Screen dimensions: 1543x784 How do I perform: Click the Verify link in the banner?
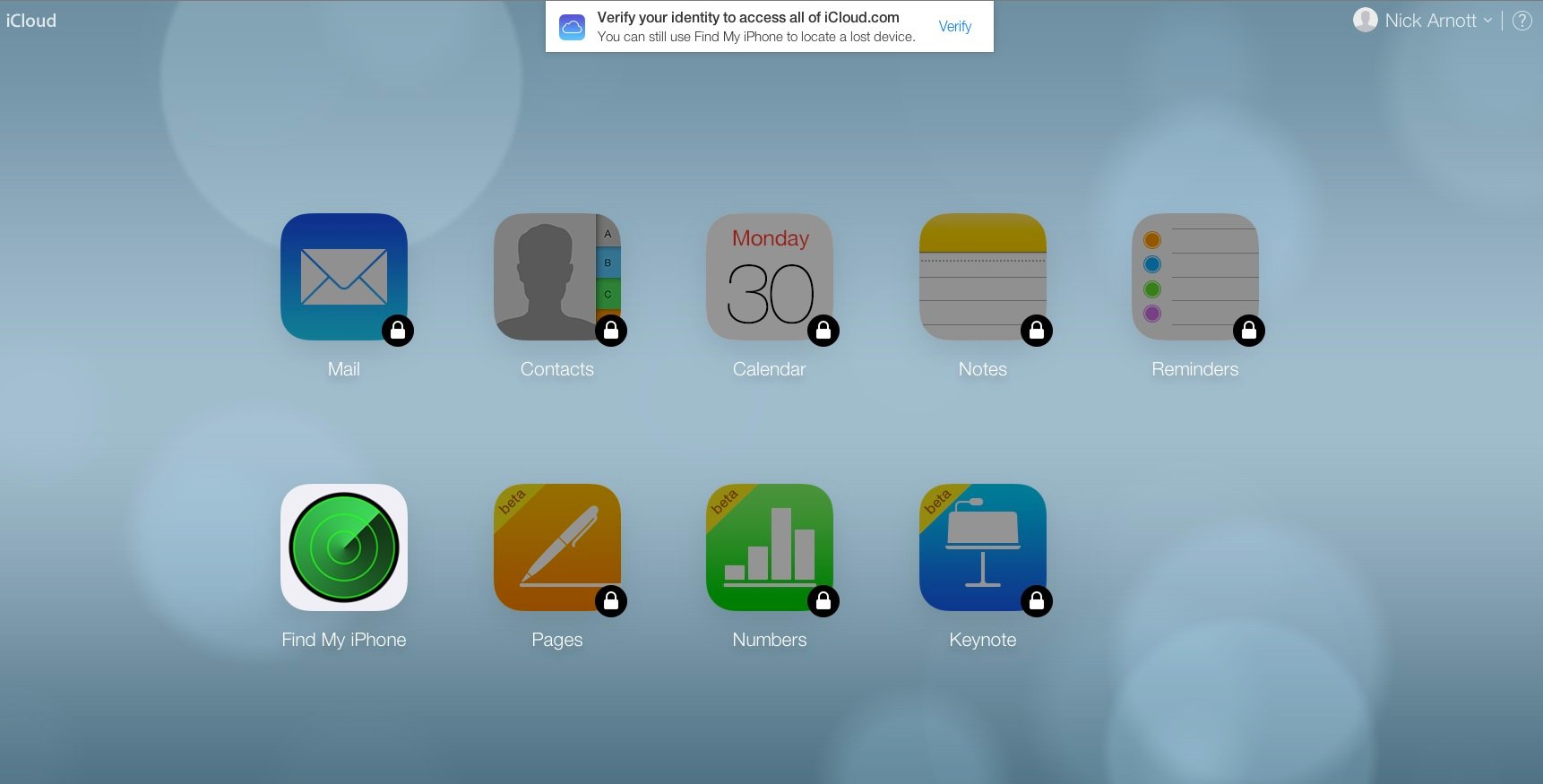(x=955, y=27)
